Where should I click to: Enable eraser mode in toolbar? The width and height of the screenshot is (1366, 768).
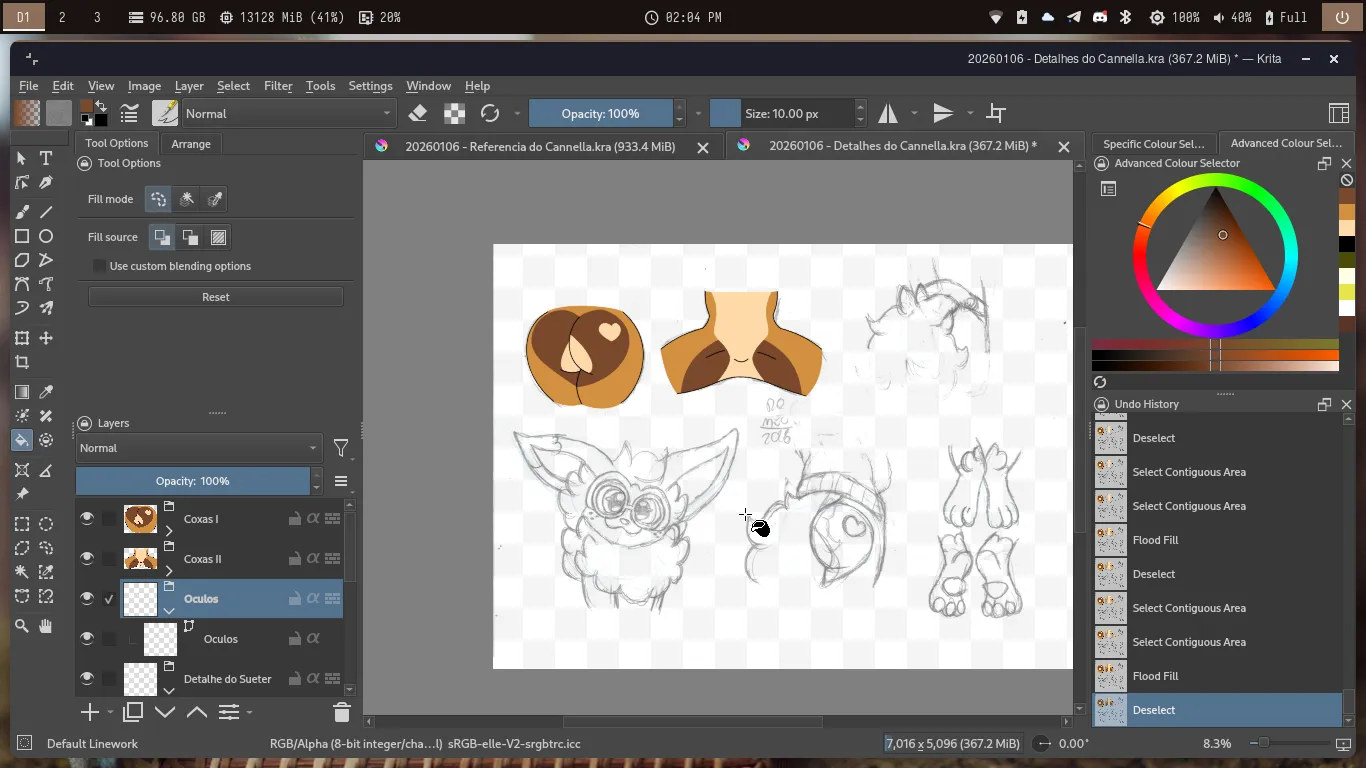418,113
